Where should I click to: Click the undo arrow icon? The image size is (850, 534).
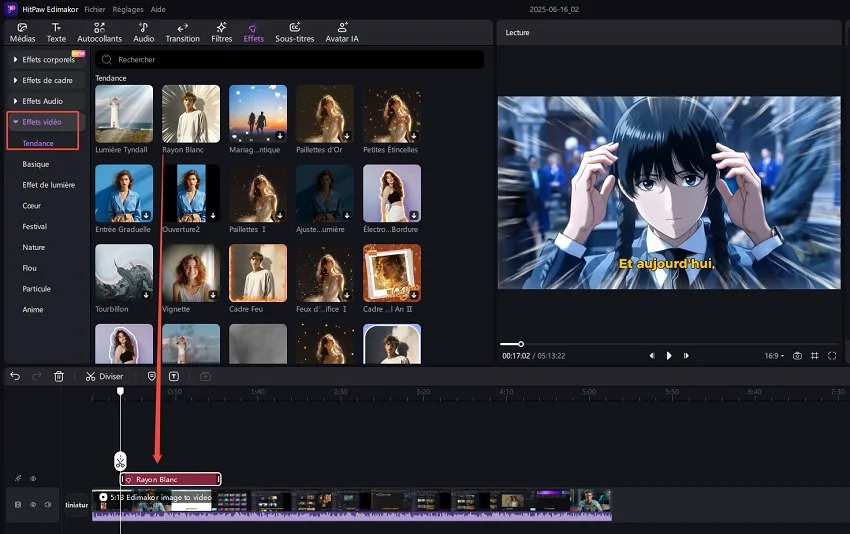pos(15,377)
